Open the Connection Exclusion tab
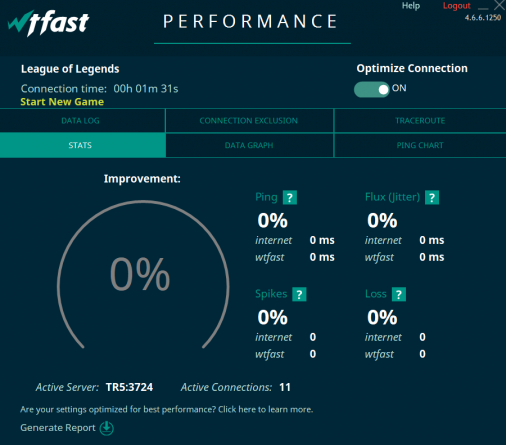The width and height of the screenshot is (506, 445). [x=249, y=121]
